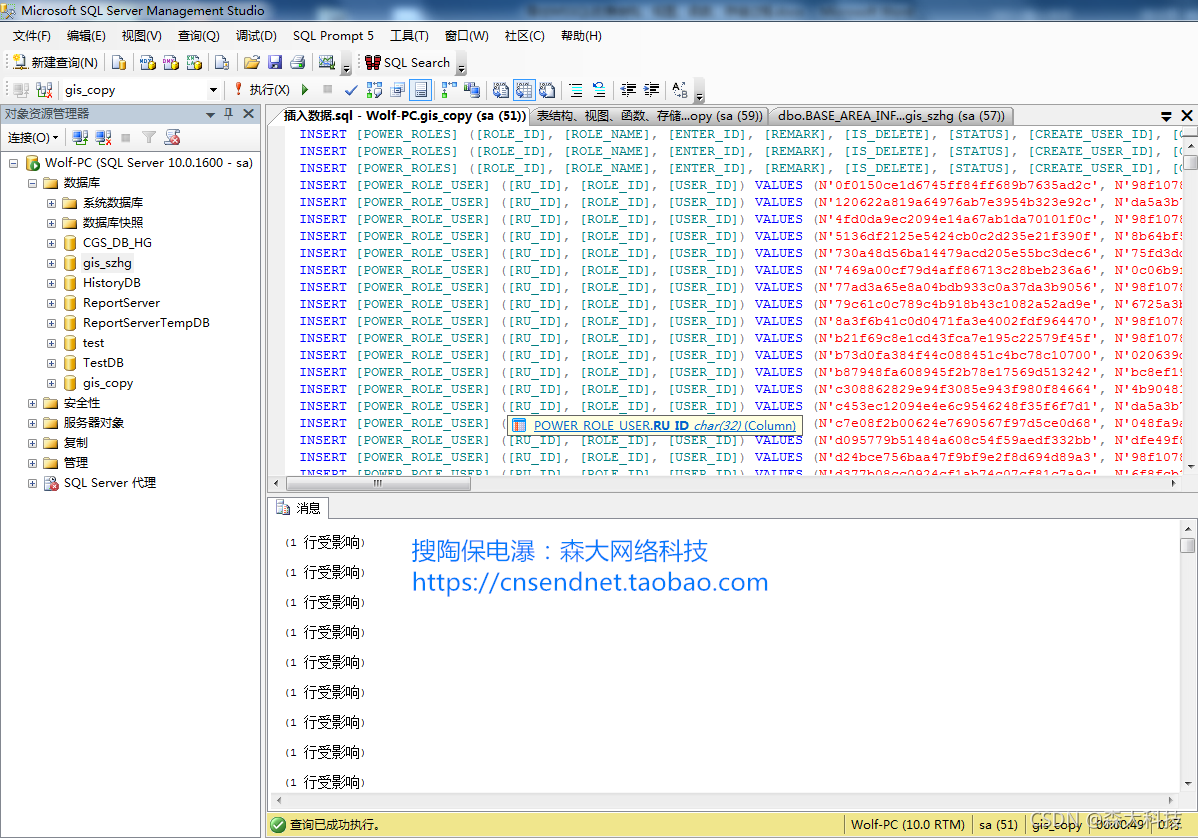Start an Analysis Services MDX query

[147, 63]
